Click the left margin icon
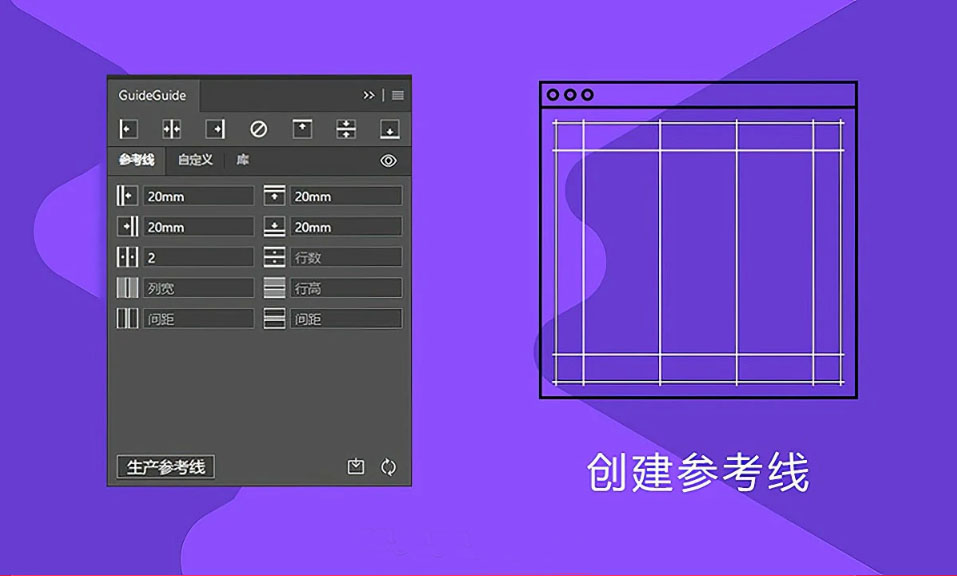The width and height of the screenshot is (957, 576). (127, 196)
